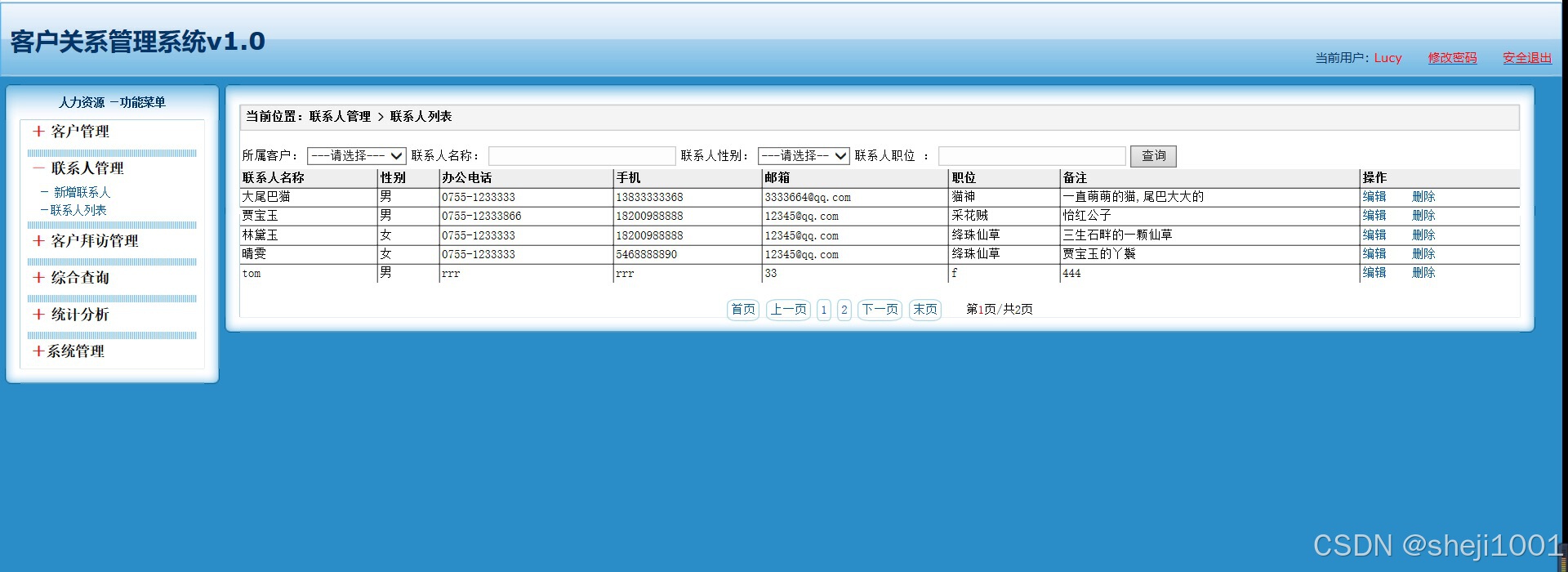Click the 办公电话 column header
The image size is (1568, 572).
(466, 178)
